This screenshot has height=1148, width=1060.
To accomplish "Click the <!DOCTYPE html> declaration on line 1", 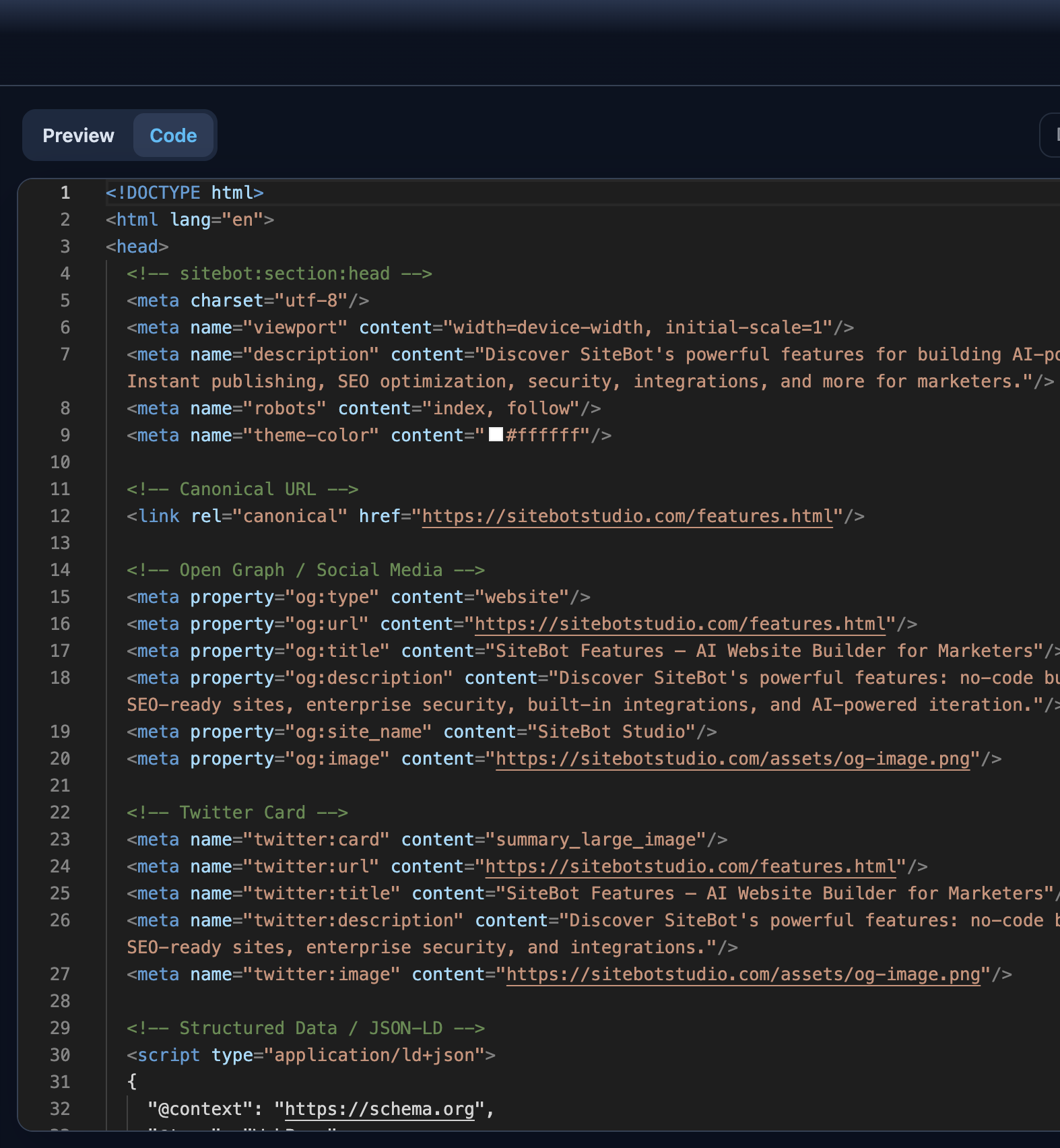I will click(185, 193).
